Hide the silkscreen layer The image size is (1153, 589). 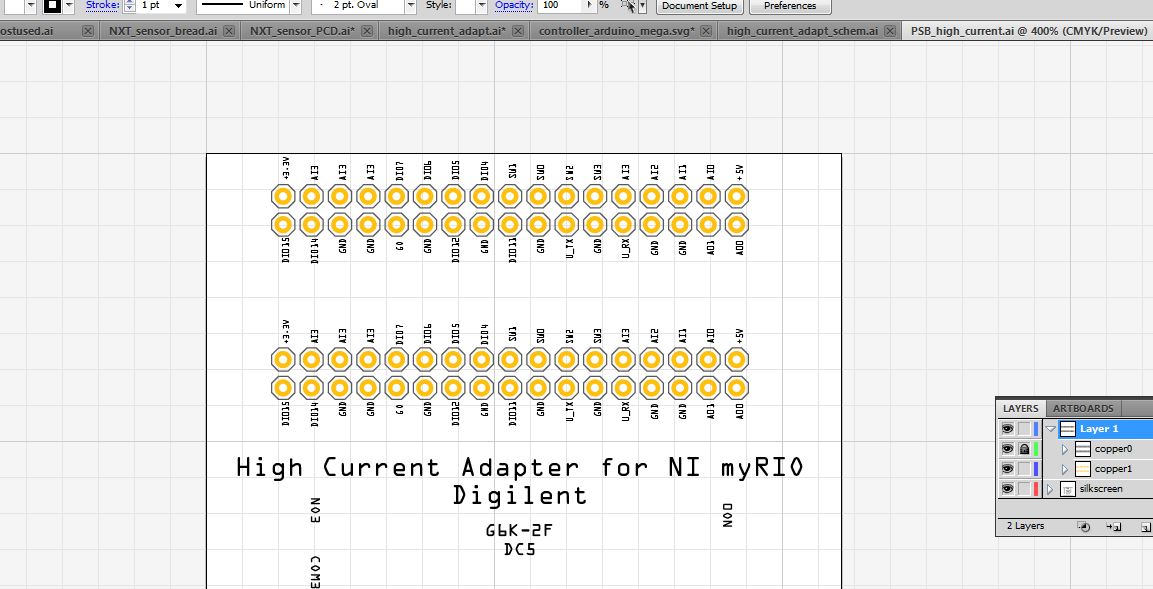(1007, 488)
